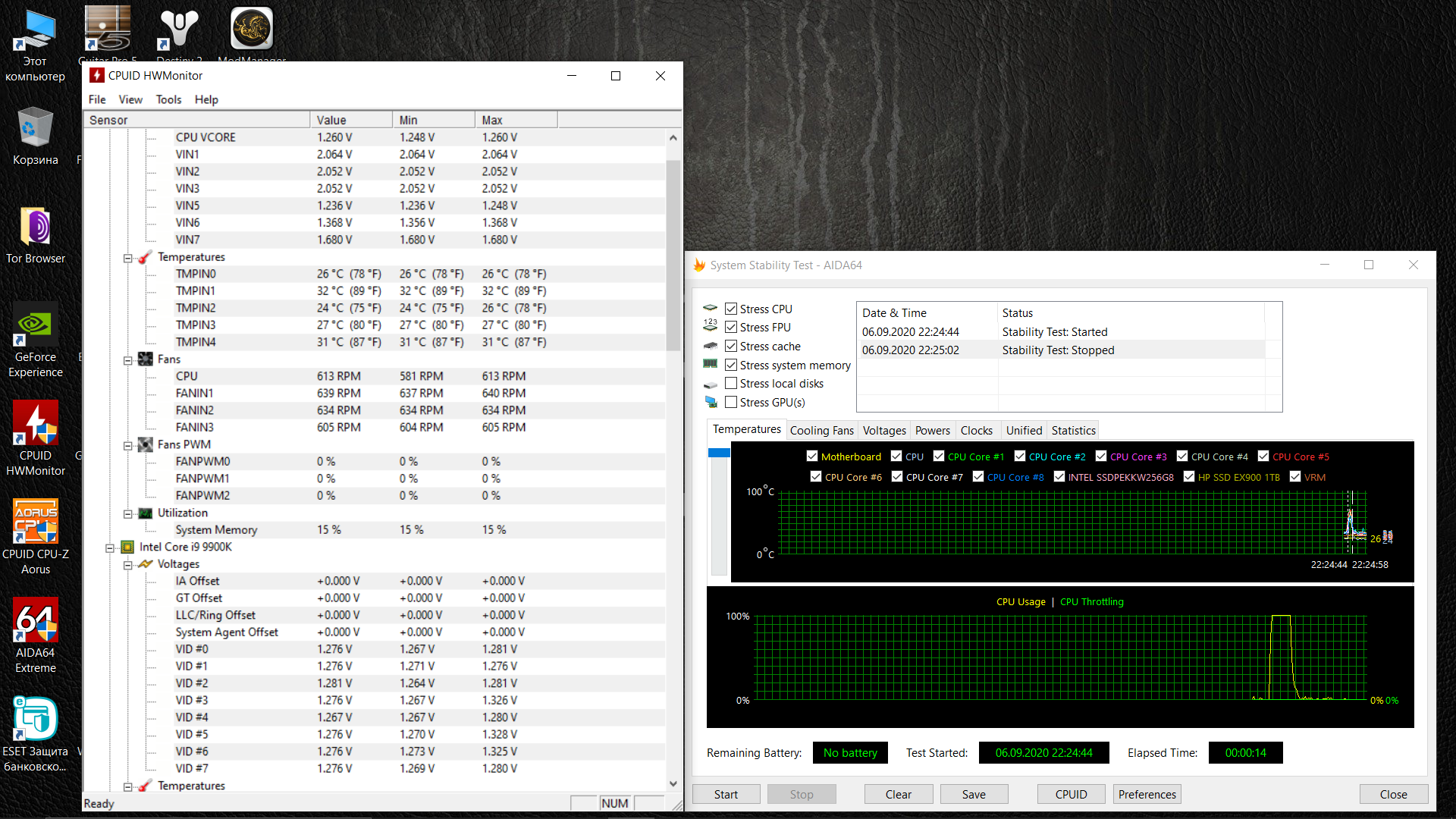The height and width of the screenshot is (819, 1456).
Task: Collapse Utilization tree section
Action: 127,513
